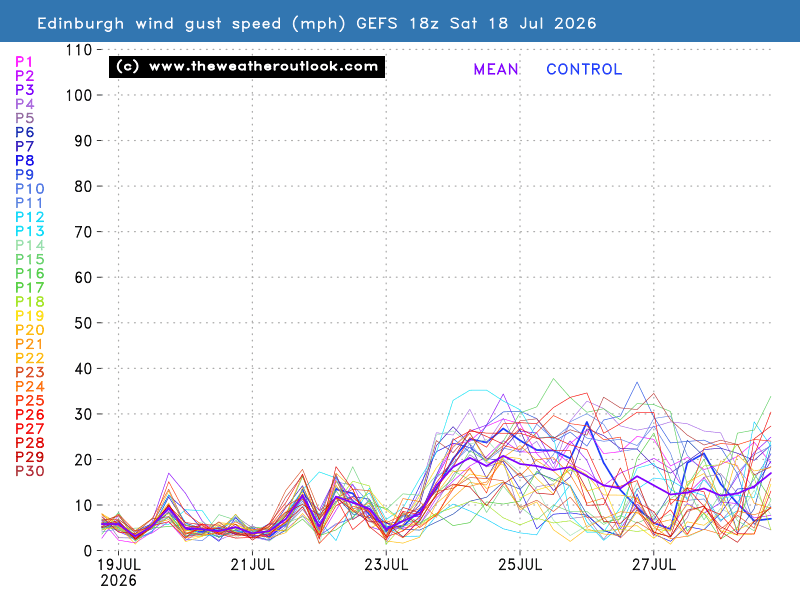This screenshot has width=800, height=600.
Task: Click the P12 legend label
Action: click(x=30, y=217)
